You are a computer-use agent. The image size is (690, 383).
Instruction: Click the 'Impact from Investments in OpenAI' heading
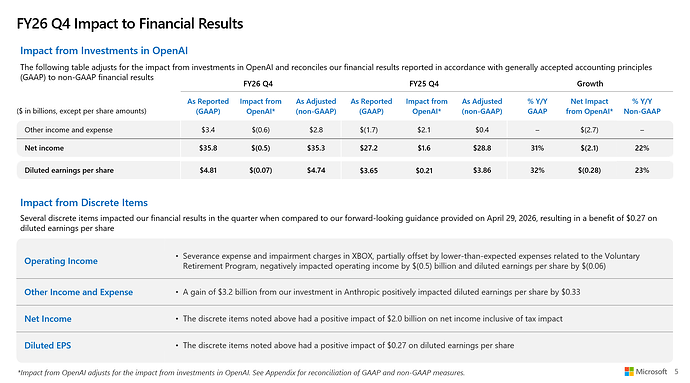click(104, 51)
